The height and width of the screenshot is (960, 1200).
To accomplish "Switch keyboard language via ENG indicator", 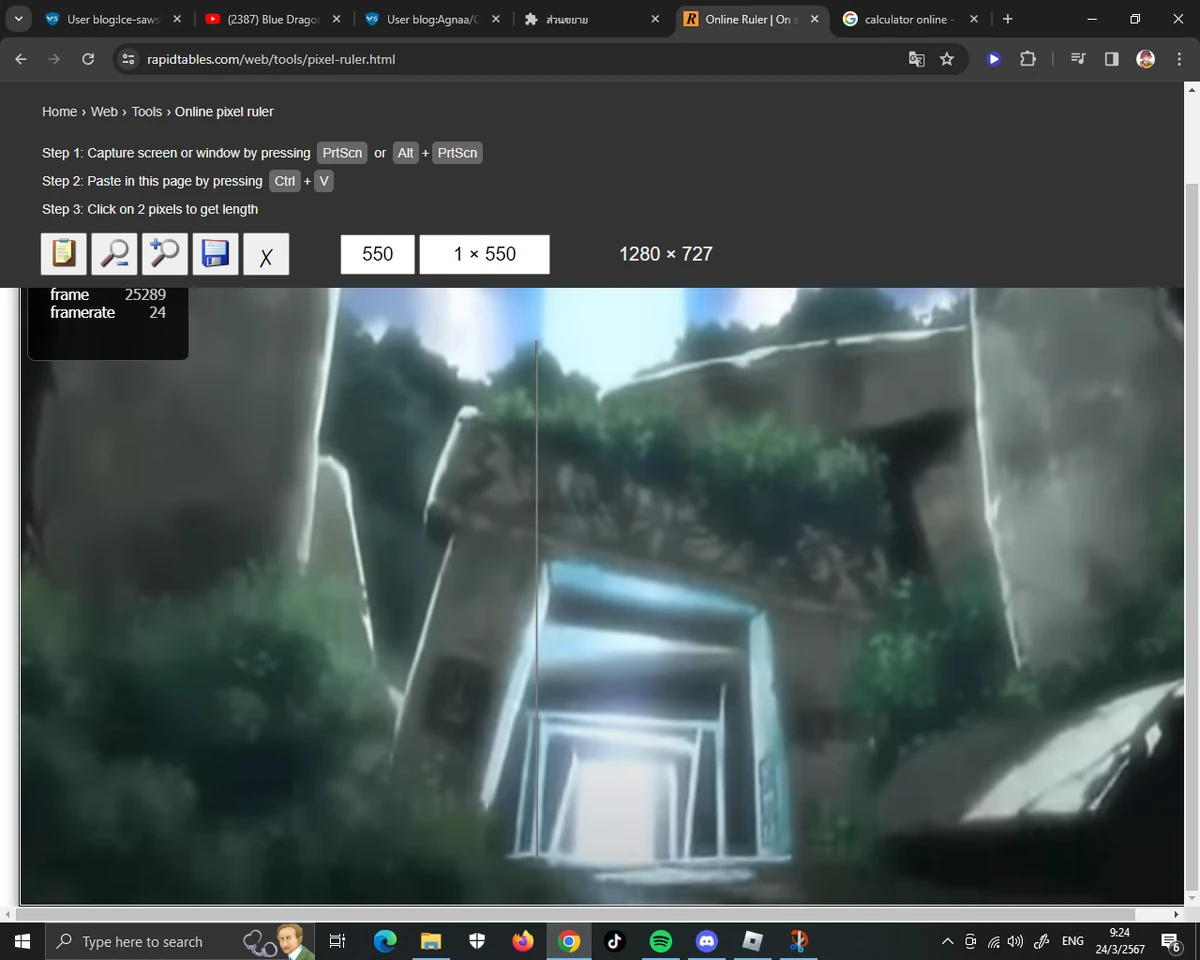I will coord(1072,941).
